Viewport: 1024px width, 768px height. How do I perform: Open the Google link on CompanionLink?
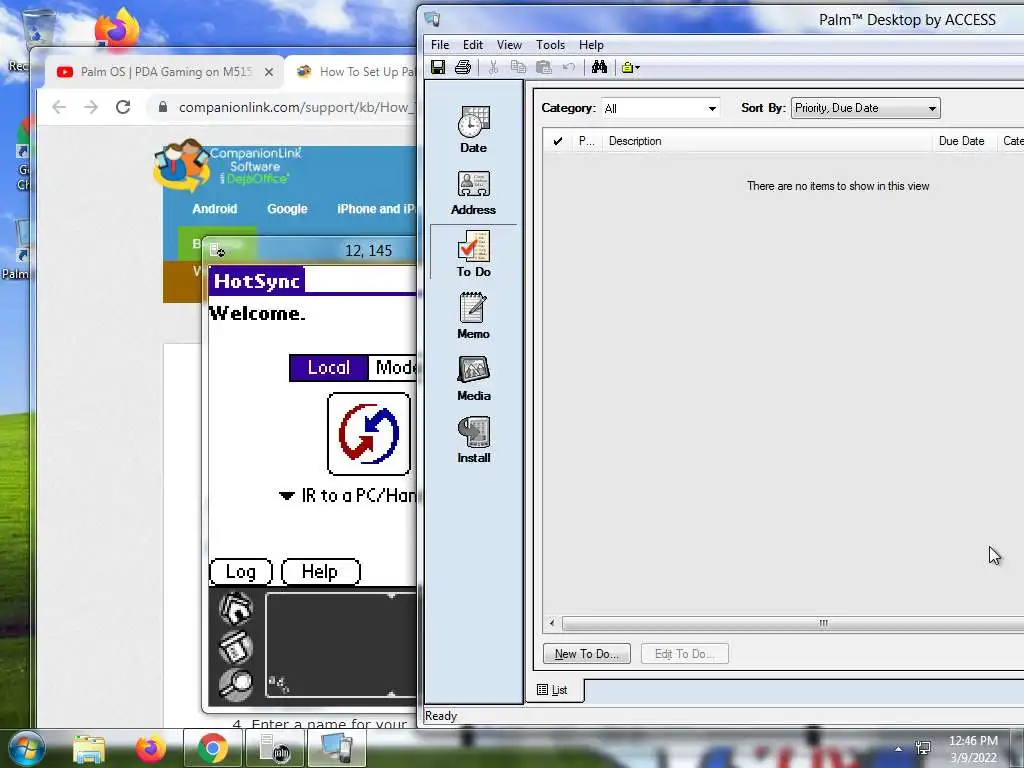[287, 209]
